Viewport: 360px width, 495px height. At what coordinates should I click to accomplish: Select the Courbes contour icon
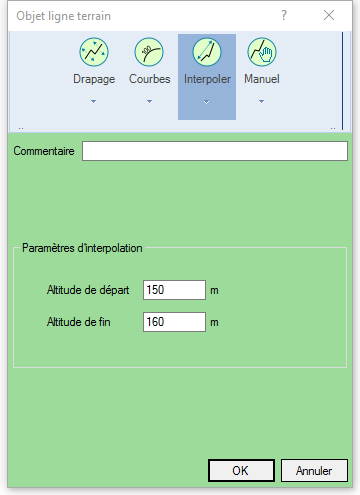click(149, 52)
